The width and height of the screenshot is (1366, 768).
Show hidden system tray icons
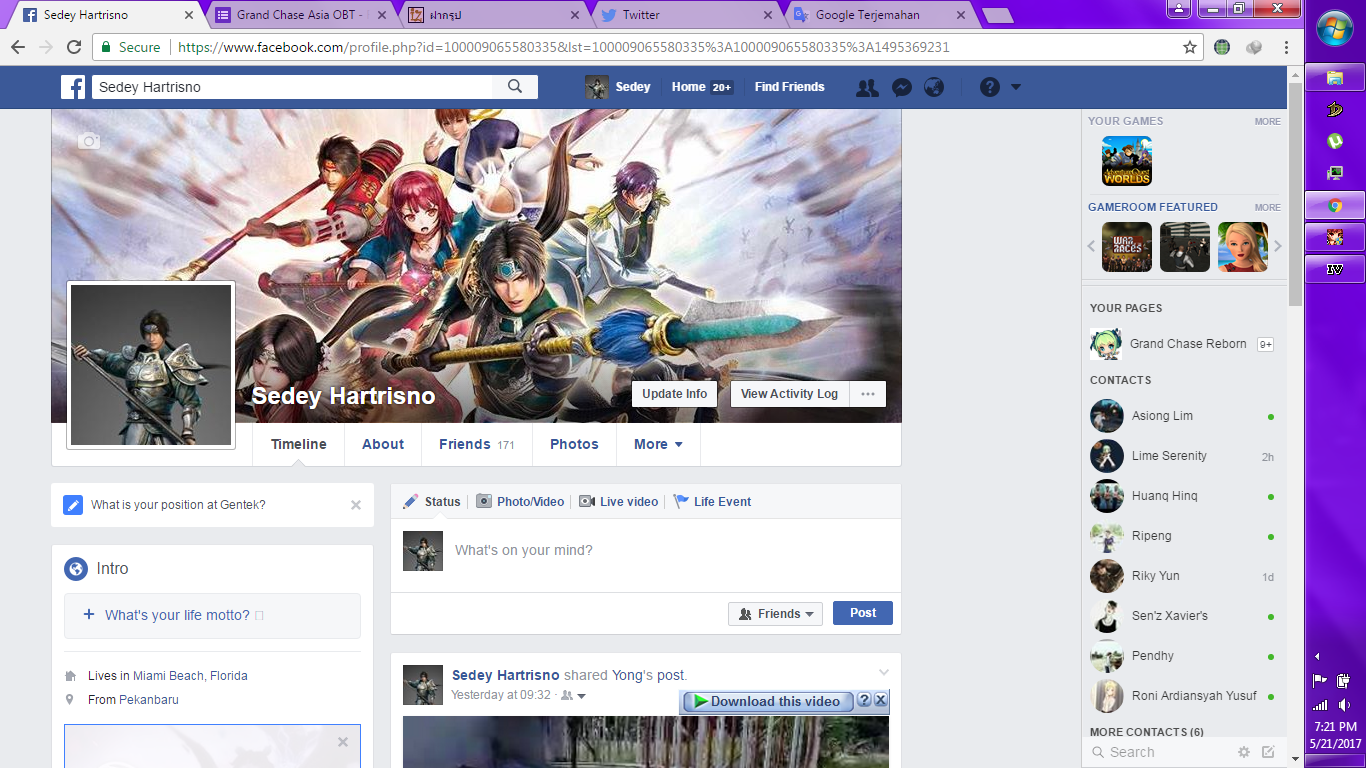1317,657
